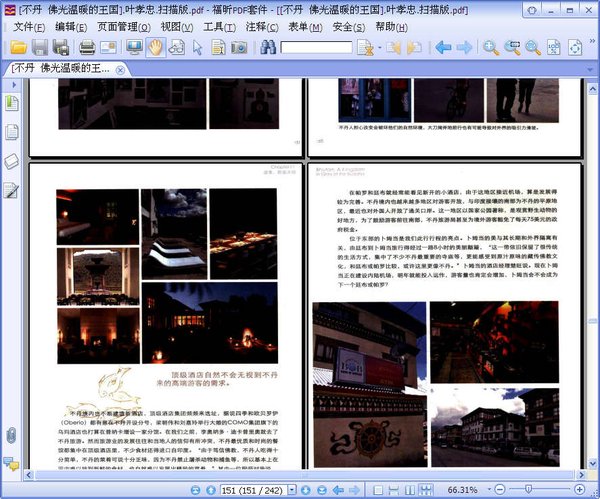Go to next view in toolbar
Viewport: 600px width, 499px height.
coord(464,47)
